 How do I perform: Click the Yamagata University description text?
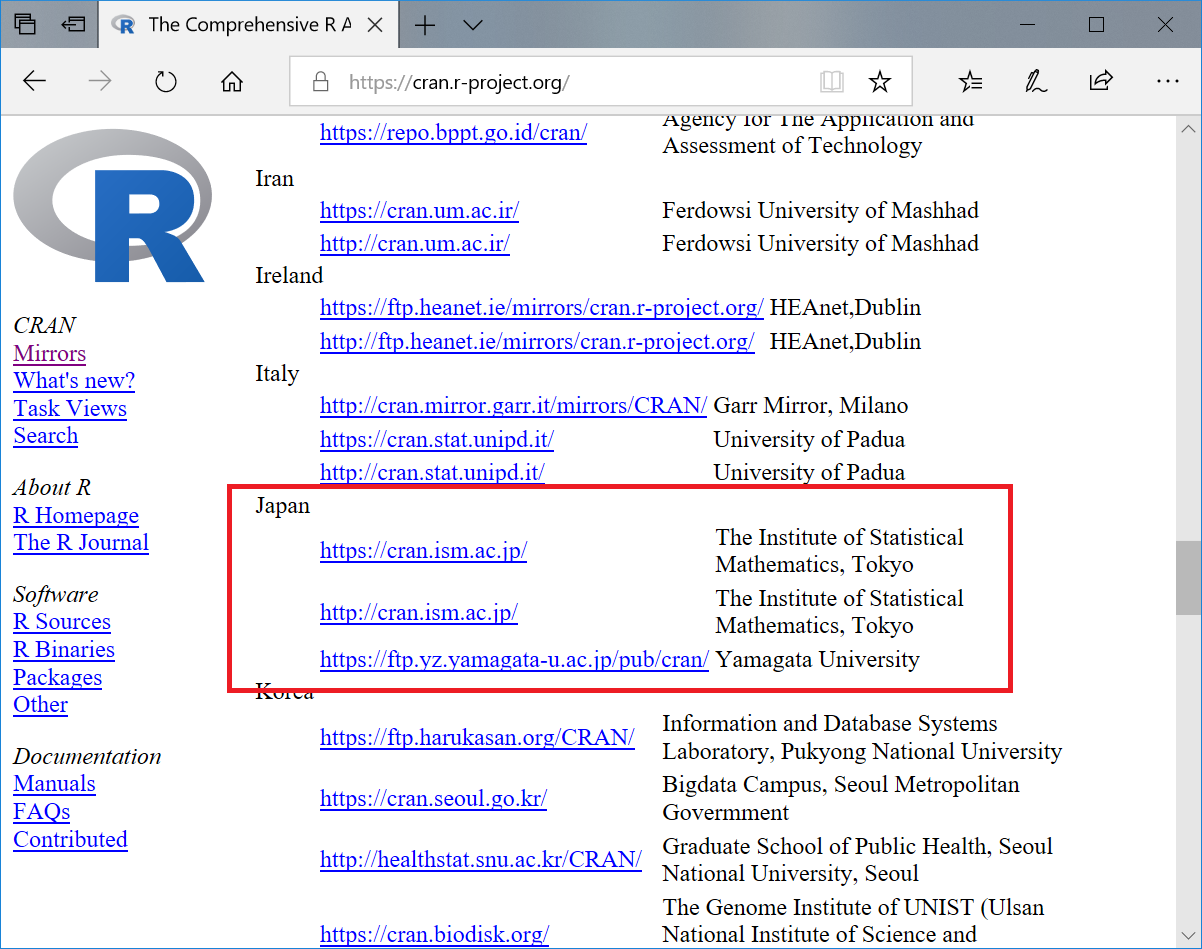pyautogui.click(x=818, y=660)
